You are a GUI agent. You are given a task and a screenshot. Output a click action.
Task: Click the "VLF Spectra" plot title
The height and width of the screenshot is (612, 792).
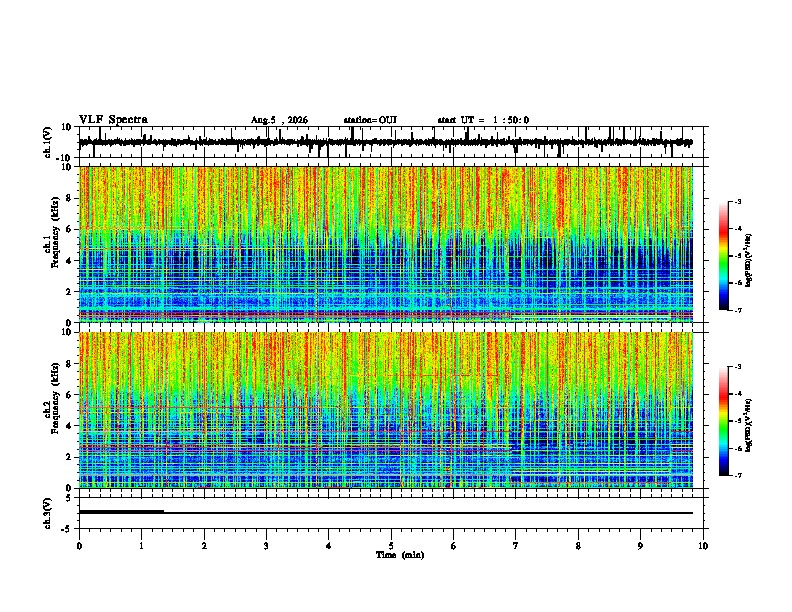click(x=113, y=120)
